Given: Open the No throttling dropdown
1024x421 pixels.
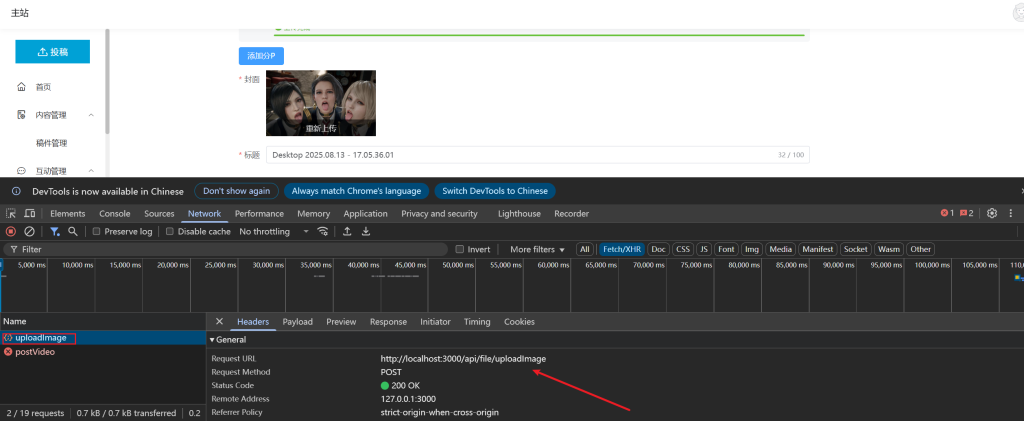Looking at the screenshot, I should (271, 232).
